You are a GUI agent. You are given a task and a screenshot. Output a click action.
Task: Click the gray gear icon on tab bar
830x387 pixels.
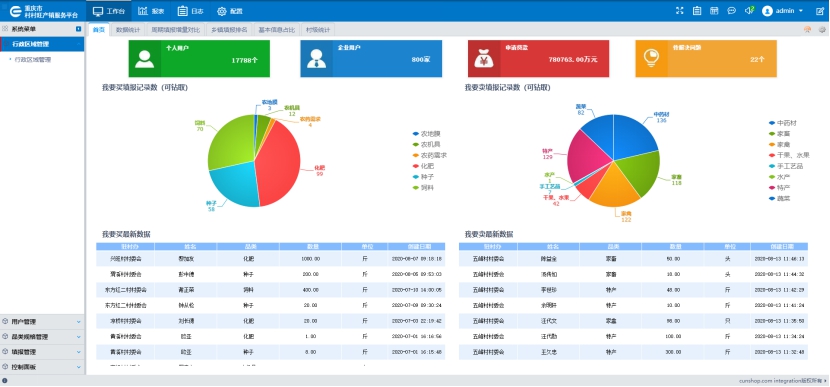point(822,30)
